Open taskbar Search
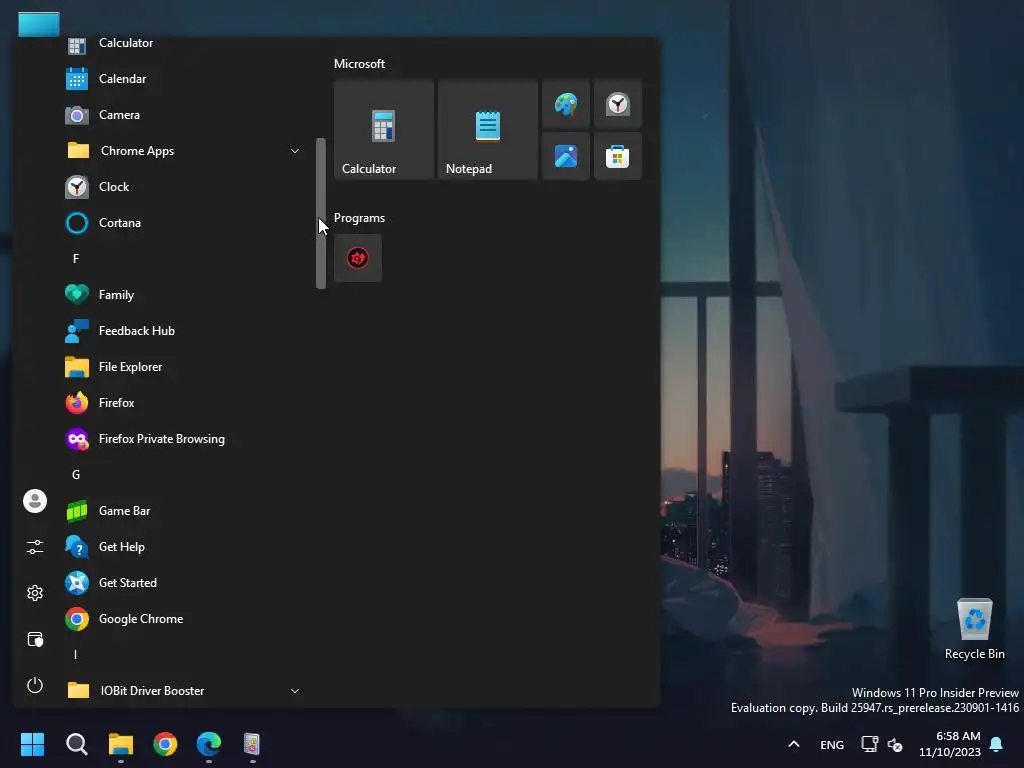1024x768 pixels. [76, 744]
